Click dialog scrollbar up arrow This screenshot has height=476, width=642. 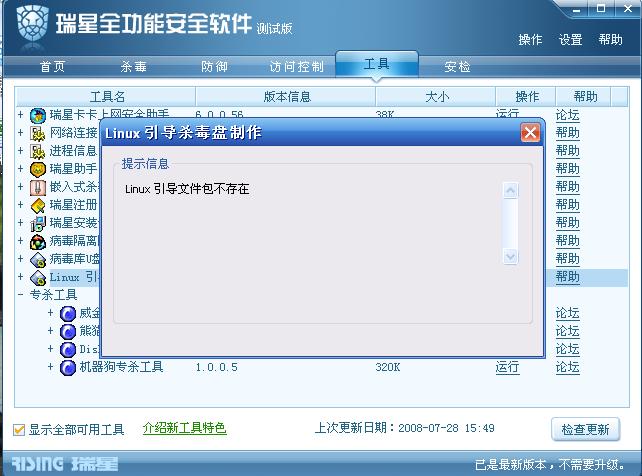pyautogui.click(x=510, y=190)
